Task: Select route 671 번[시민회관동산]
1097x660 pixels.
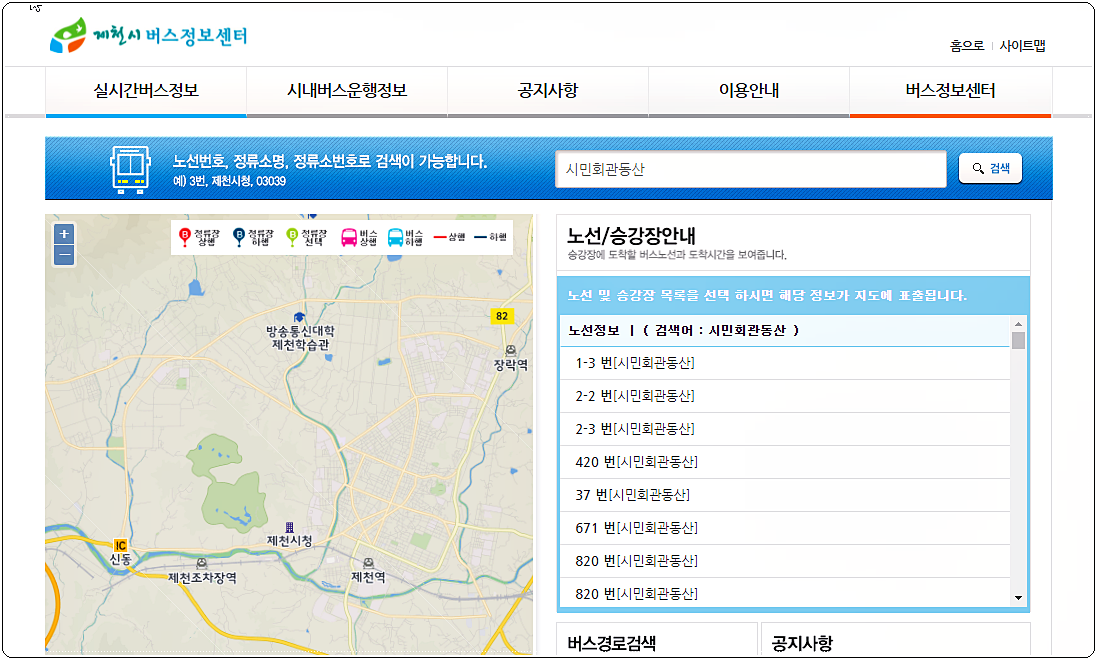Action: point(785,528)
